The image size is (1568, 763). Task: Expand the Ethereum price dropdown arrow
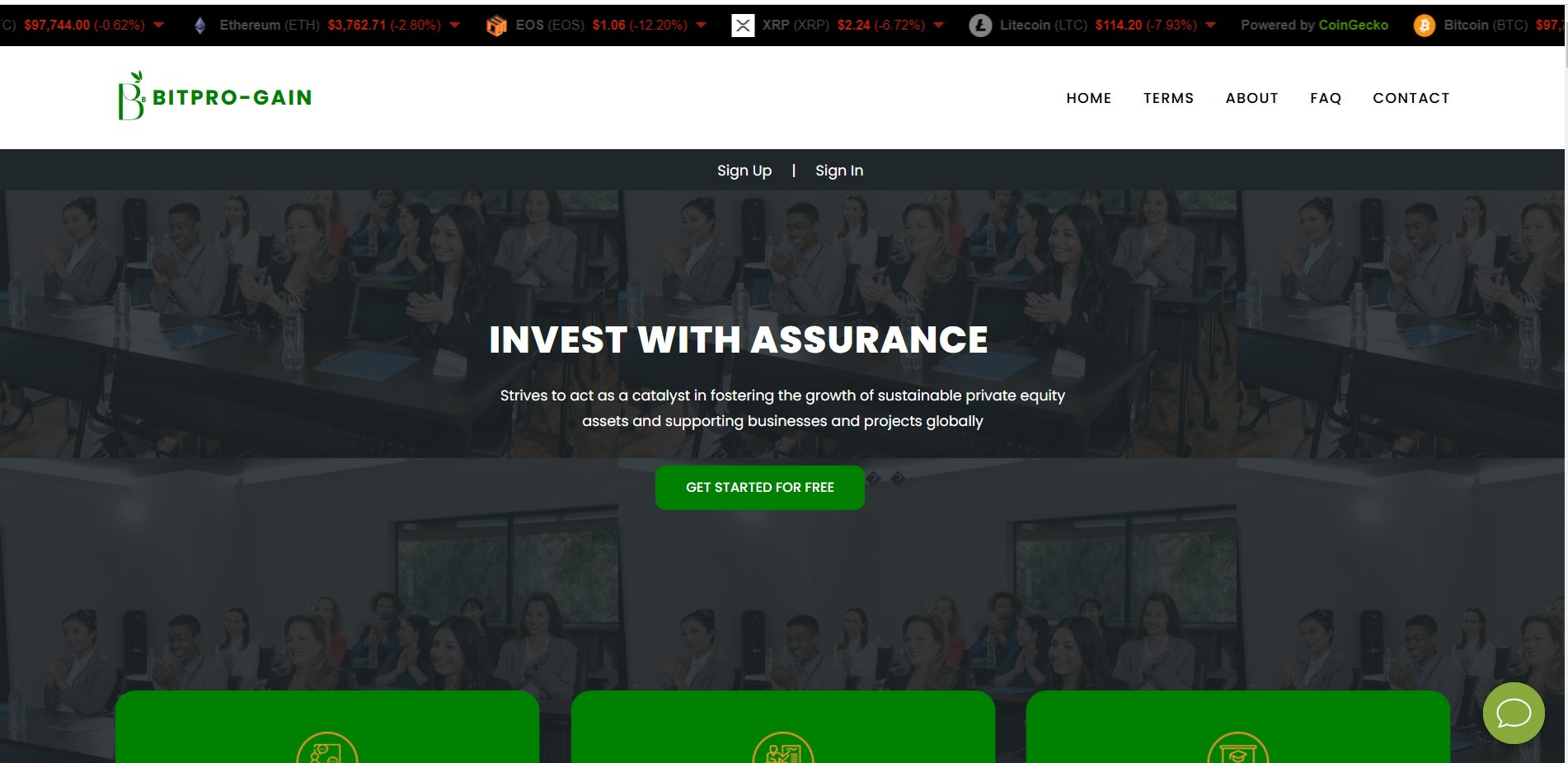(x=454, y=26)
